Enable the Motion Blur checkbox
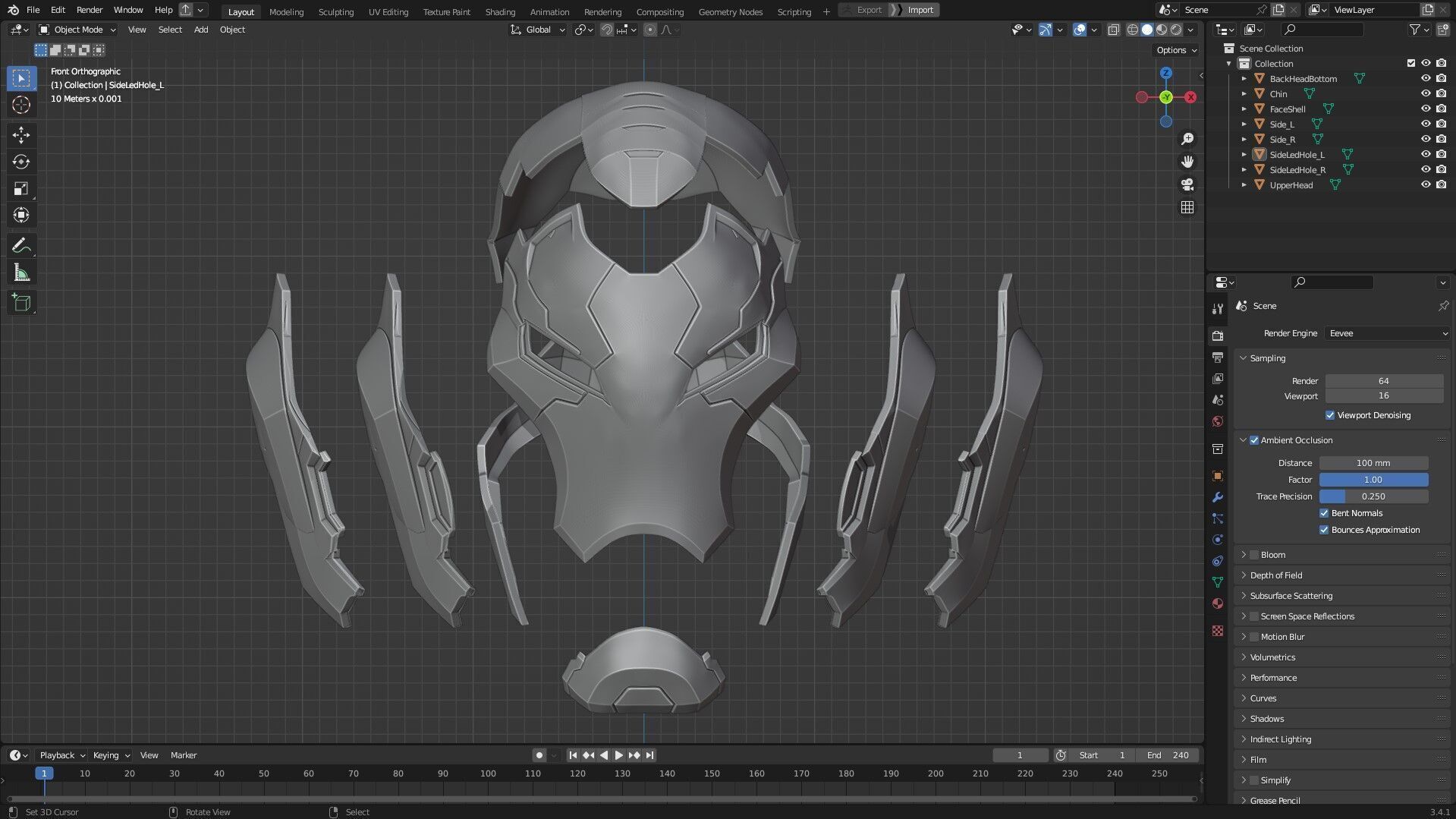1456x819 pixels. (1254, 637)
